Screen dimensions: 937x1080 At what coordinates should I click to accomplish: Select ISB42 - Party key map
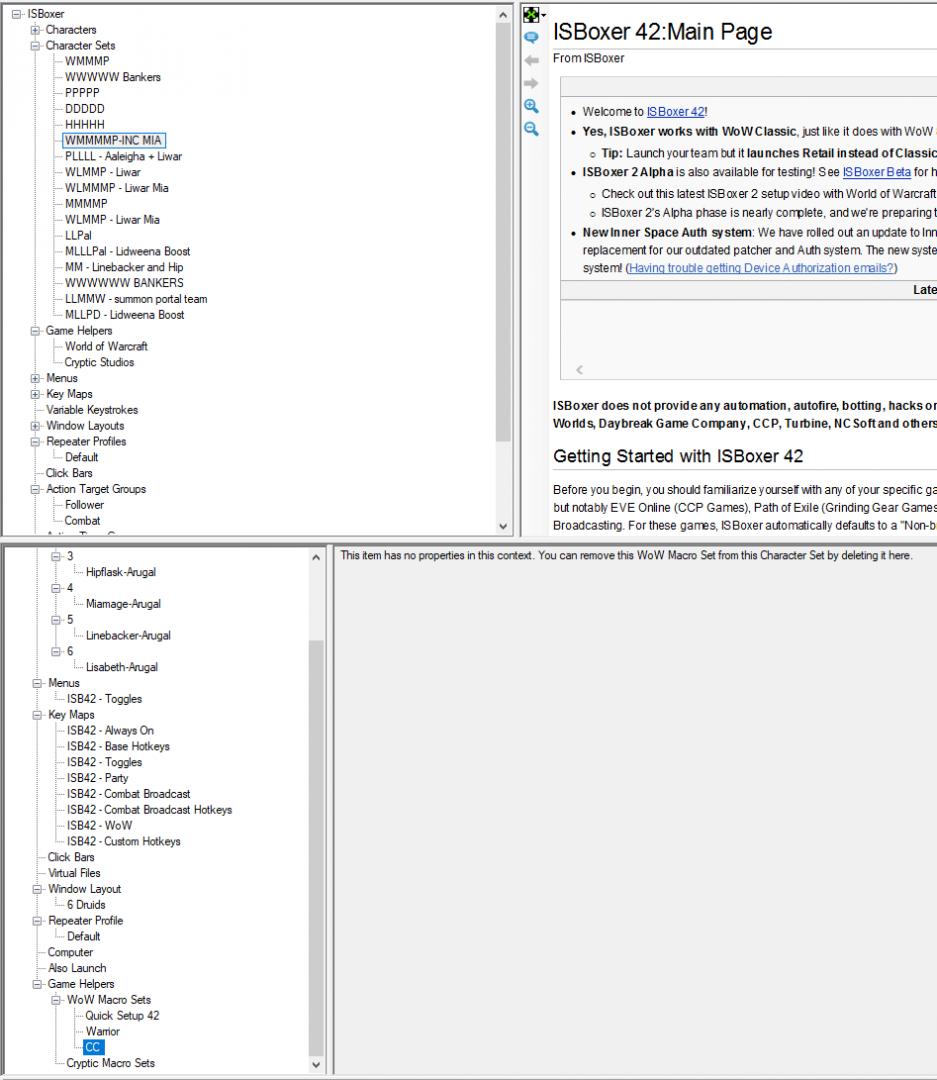pyautogui.click(x=97, y=778)
